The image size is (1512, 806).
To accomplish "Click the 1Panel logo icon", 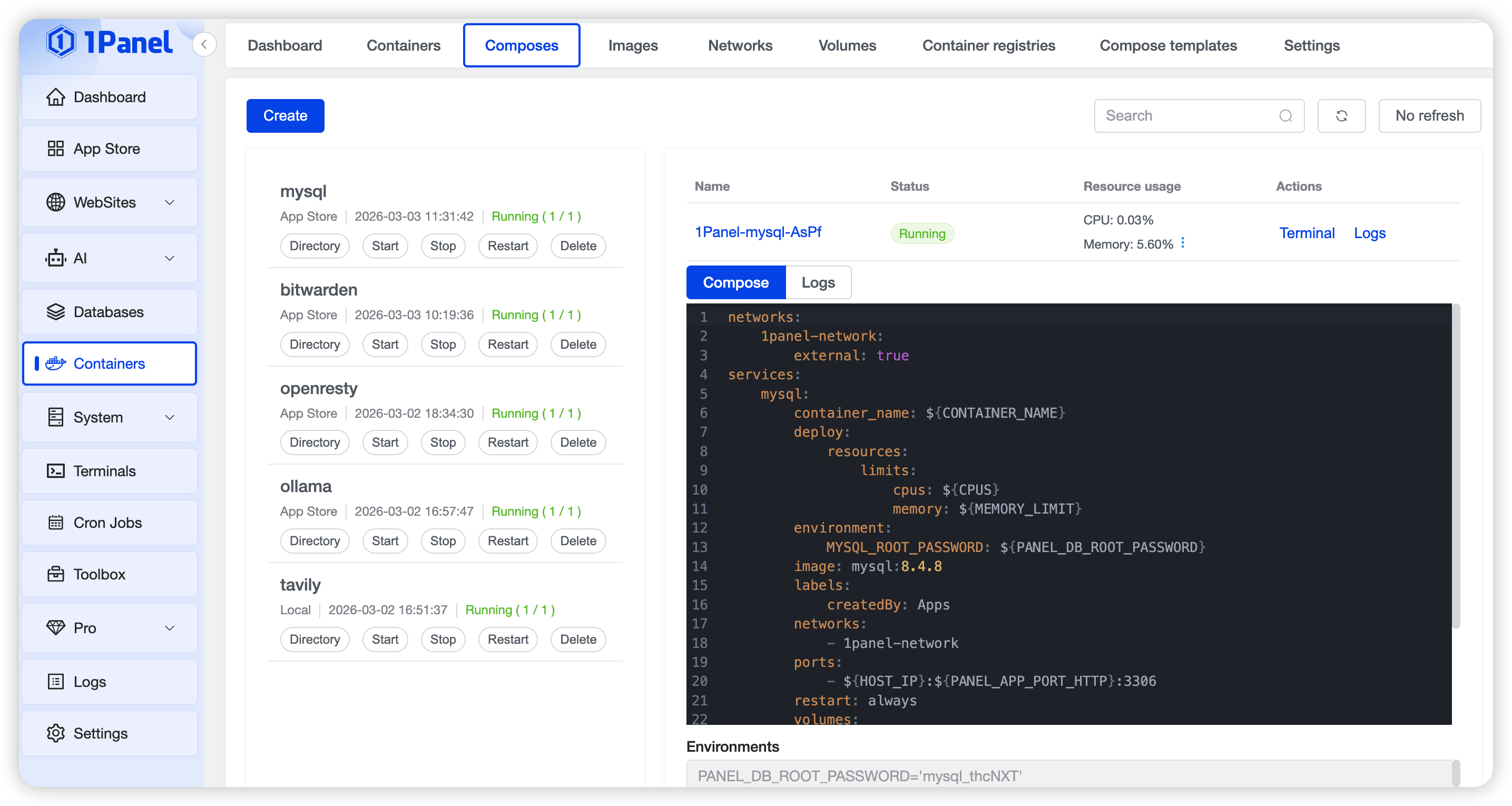I will (61, 42).
